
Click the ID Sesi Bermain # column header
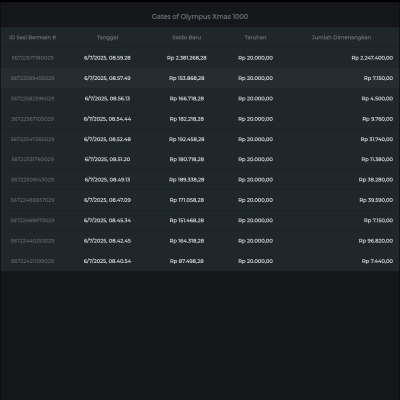tap(32, 37)
